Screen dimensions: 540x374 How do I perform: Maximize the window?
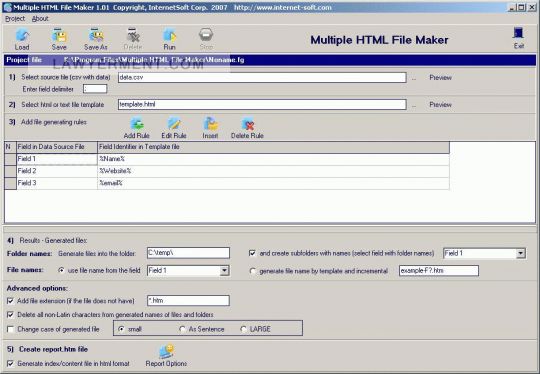coord(521,7)
